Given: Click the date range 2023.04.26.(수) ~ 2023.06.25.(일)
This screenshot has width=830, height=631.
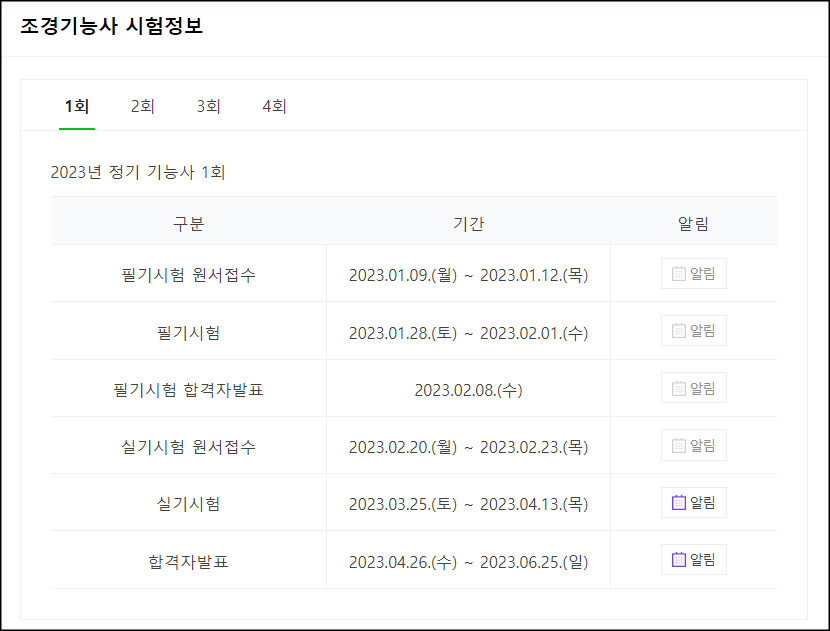Looking at the screenshot, I should pos(468,561).
